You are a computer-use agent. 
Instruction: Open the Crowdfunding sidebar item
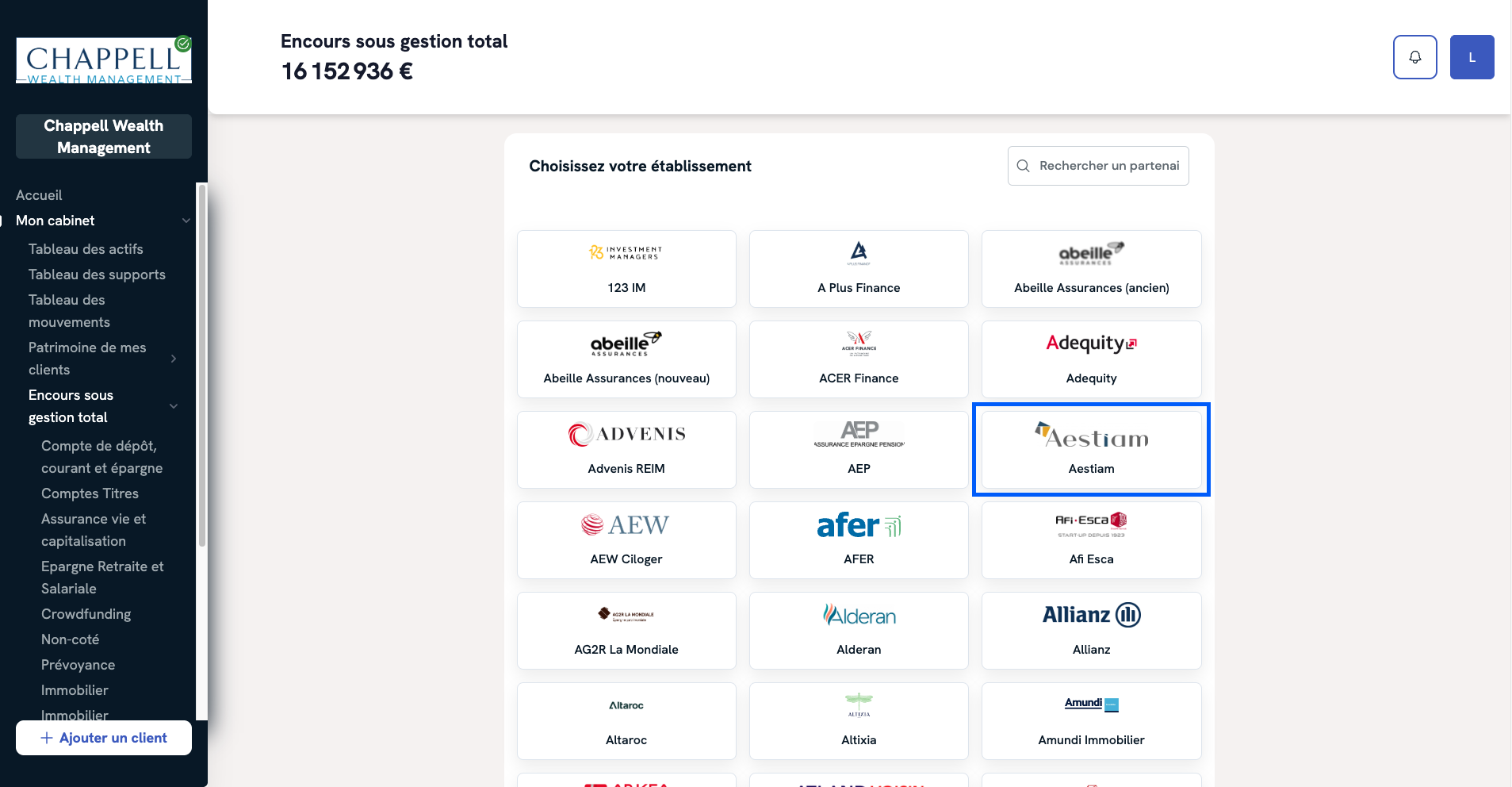coord(86,614)
